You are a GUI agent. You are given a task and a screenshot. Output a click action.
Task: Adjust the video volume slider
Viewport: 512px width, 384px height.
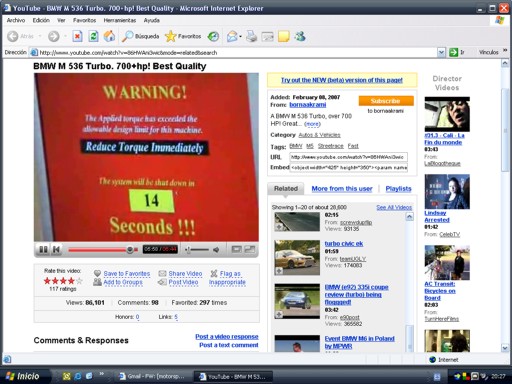pyautogui.click(x=197, y=250)
